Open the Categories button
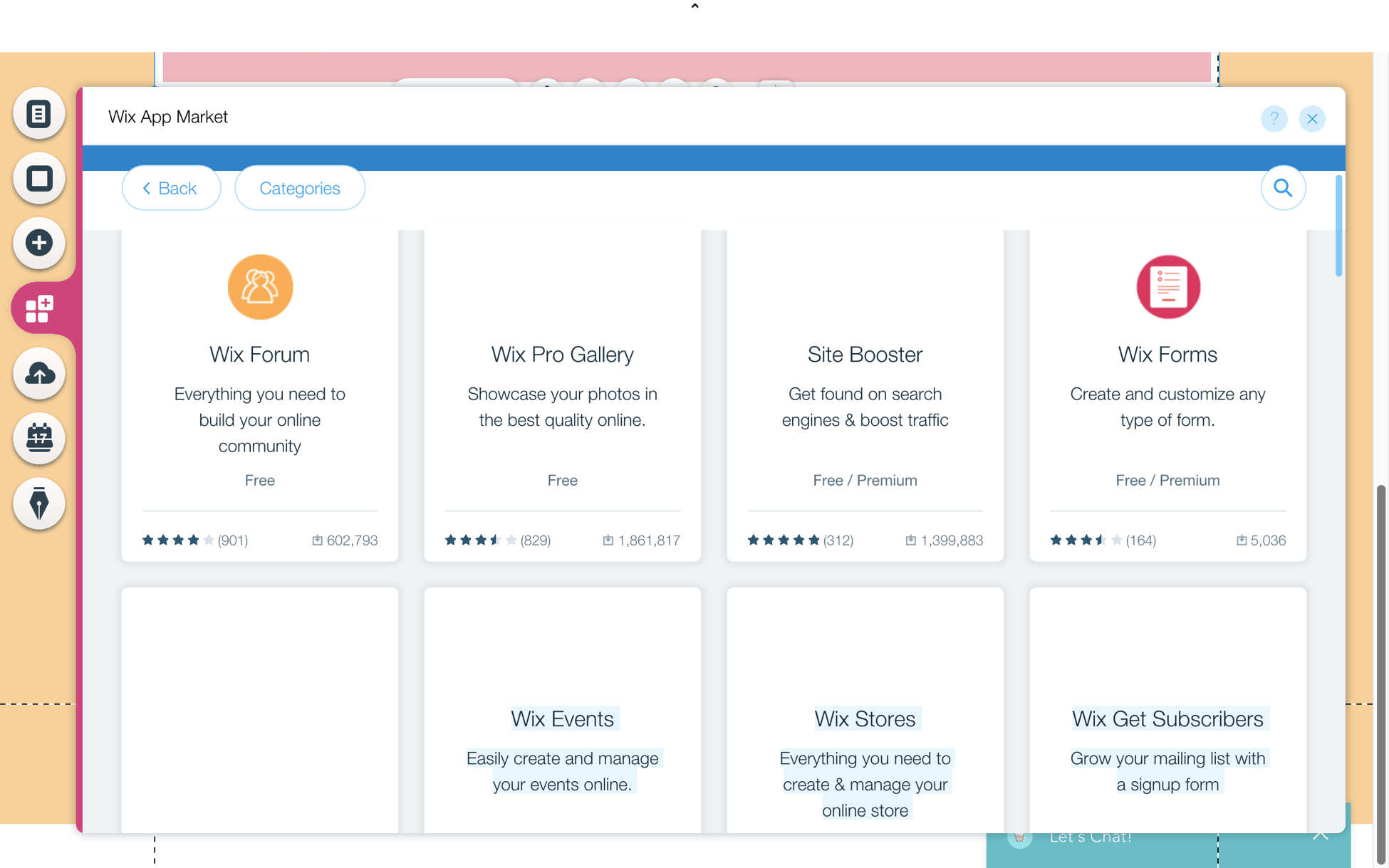The image size is (1389, 868). (x=300, y=188)
